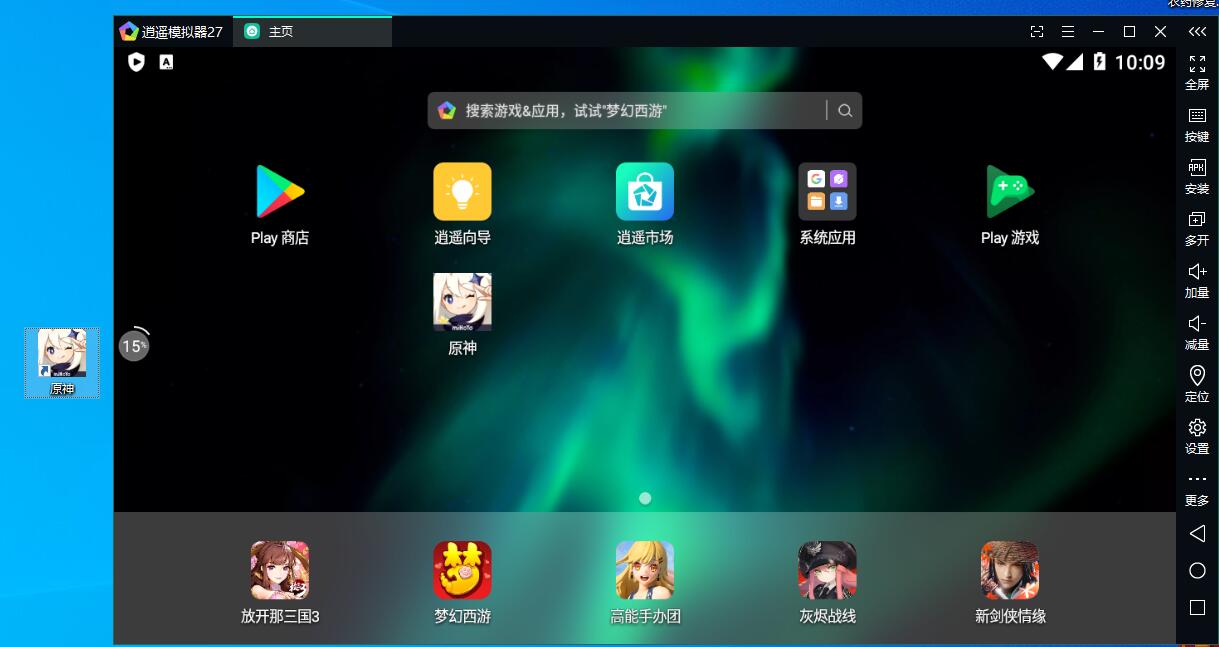Click 安装 APK install button
Viewport: 1219px width, 647px height.
[x=1197, y=176]
